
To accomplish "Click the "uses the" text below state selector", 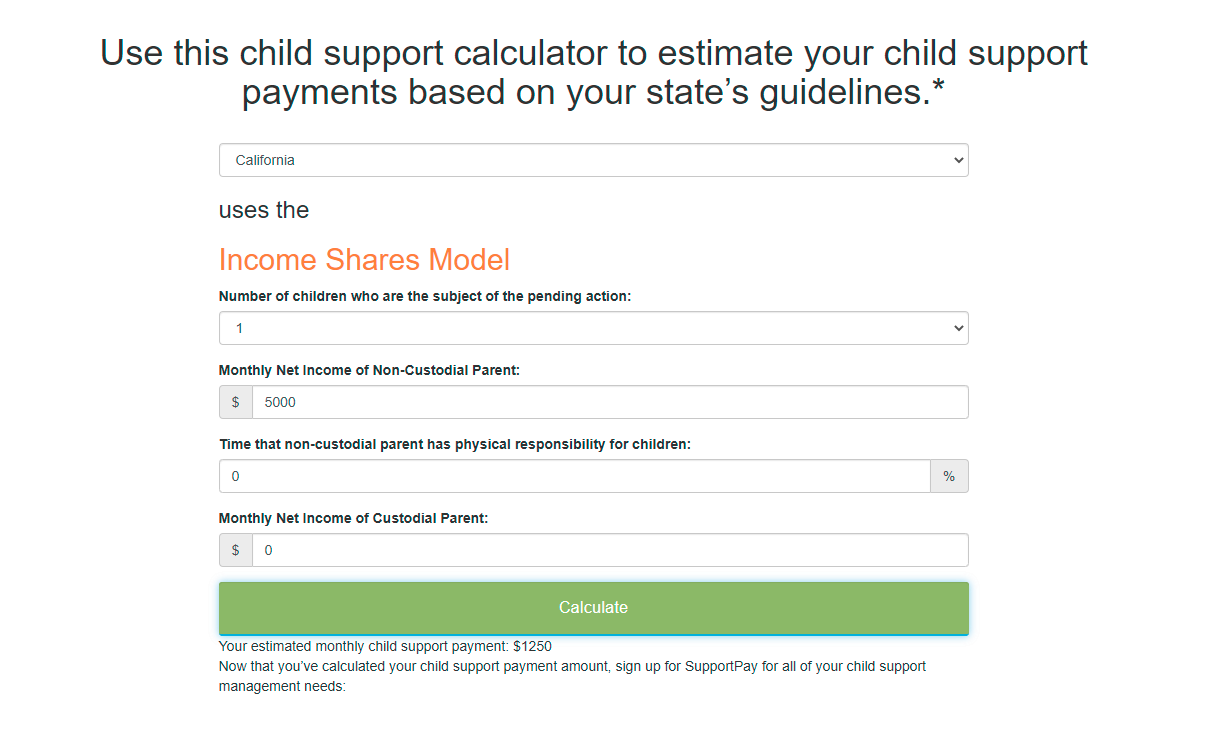I will [264, 210].
